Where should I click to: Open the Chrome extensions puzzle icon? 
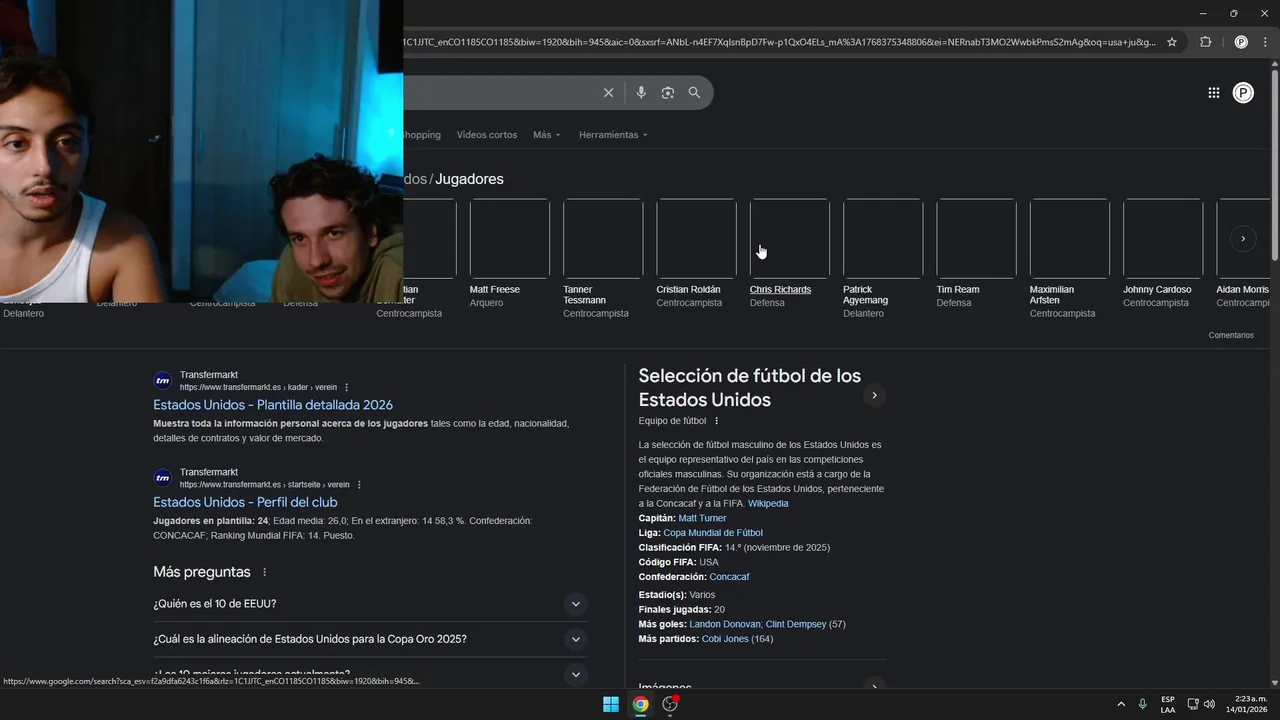tap(1205, 42)
